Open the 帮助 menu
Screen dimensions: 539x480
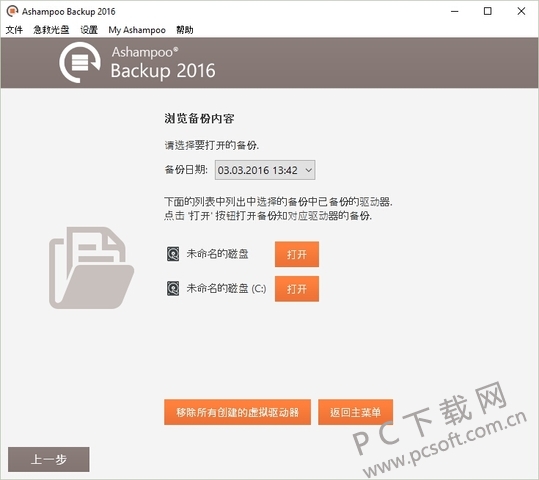click(x=185, y=30)
